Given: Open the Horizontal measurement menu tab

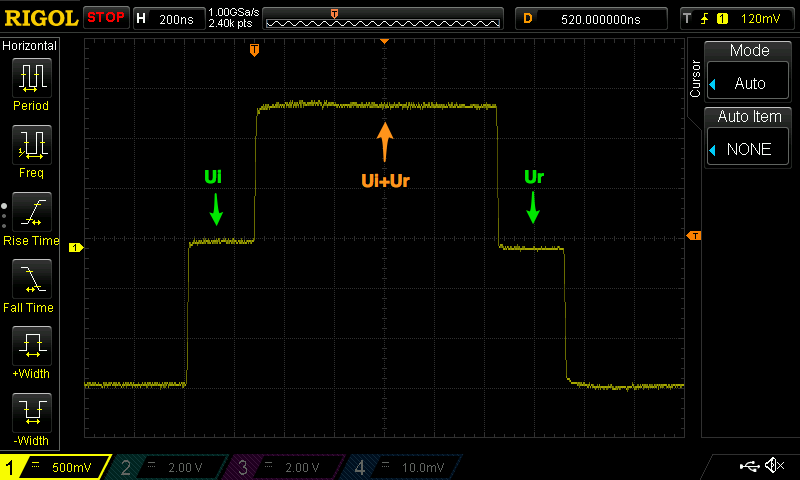Looking at the screenshot, I should point(30,46).
